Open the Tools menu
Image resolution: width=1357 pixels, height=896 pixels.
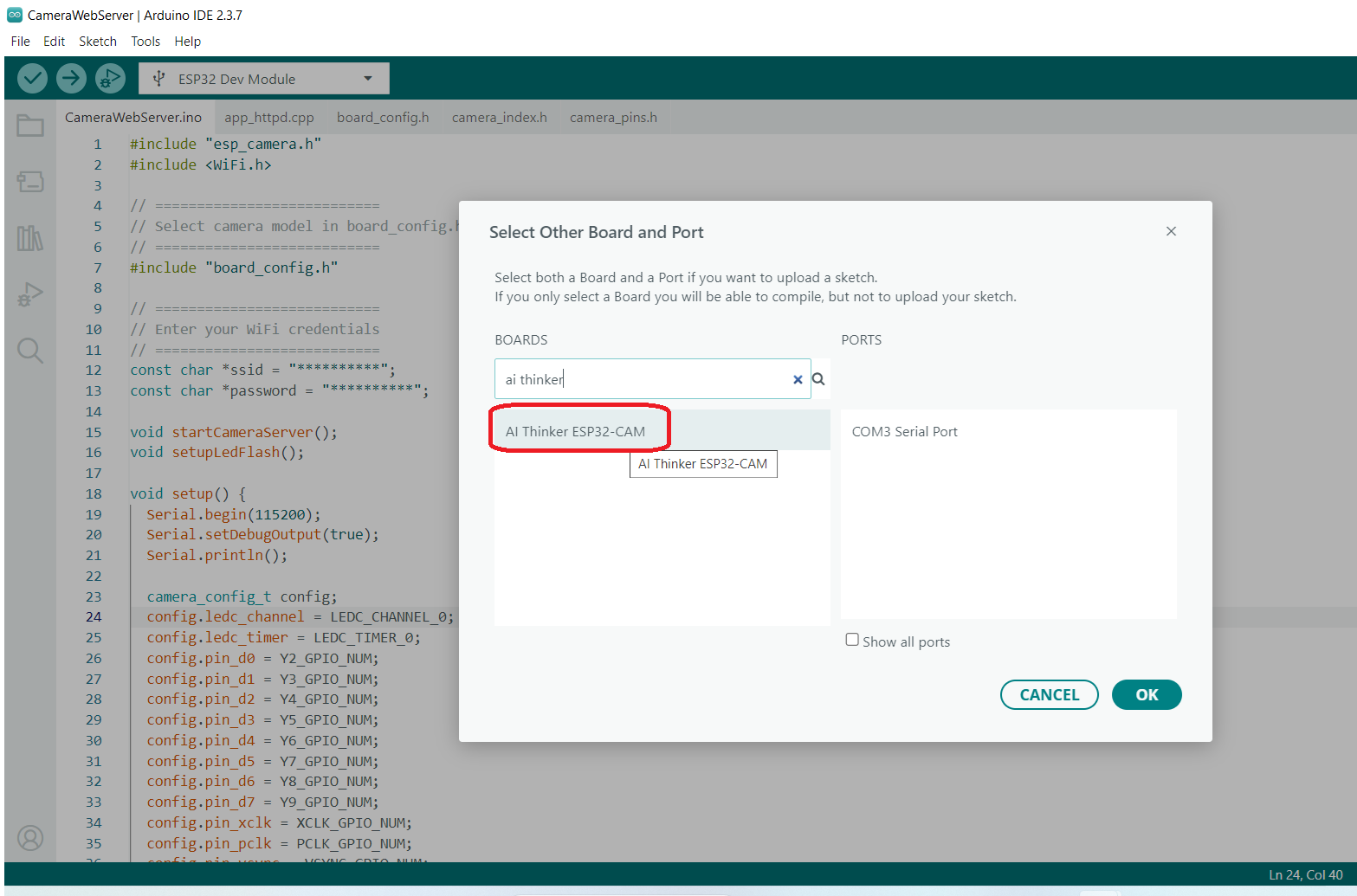[145, 41]
